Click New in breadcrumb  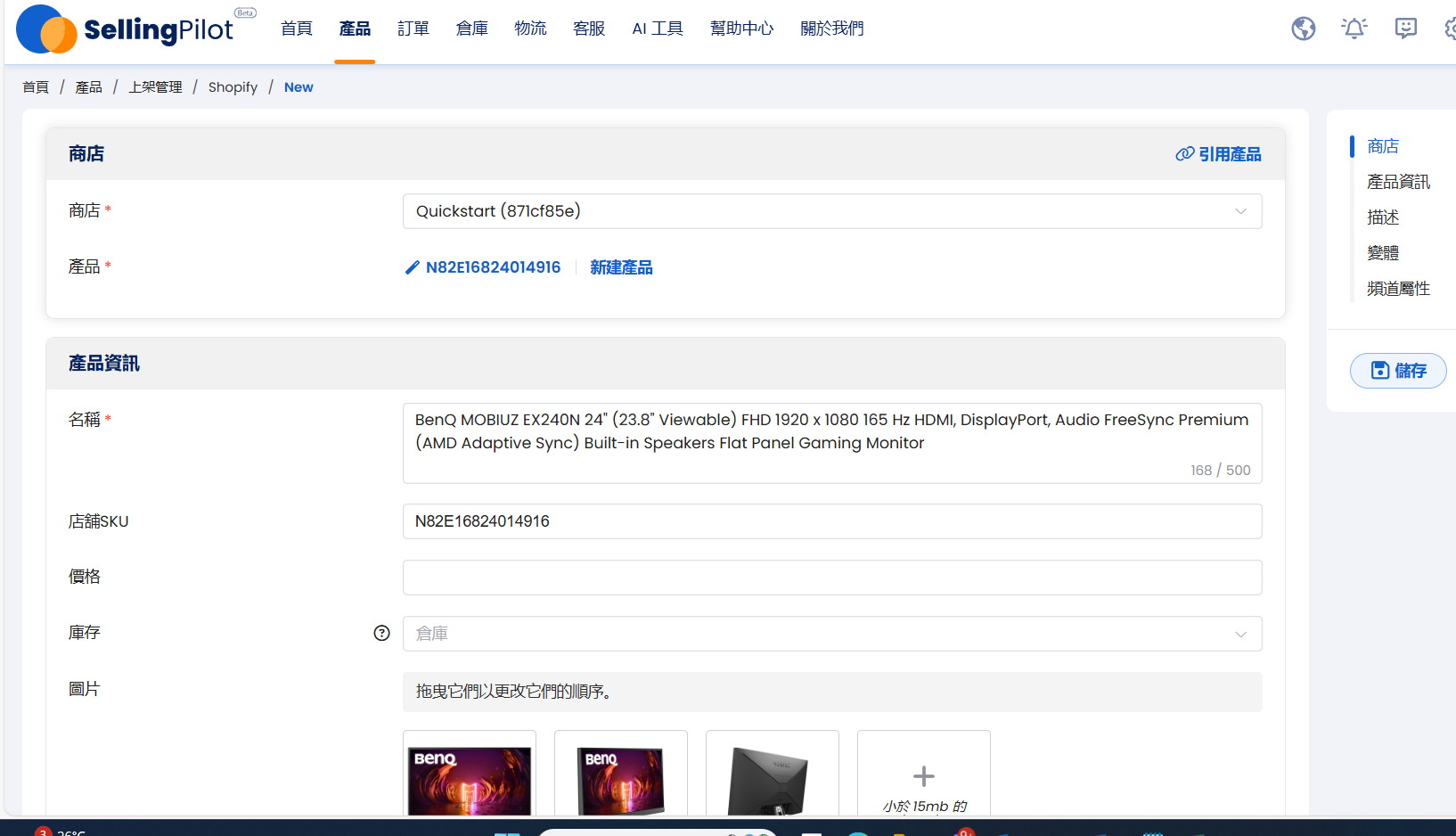[x=299, y=87]
